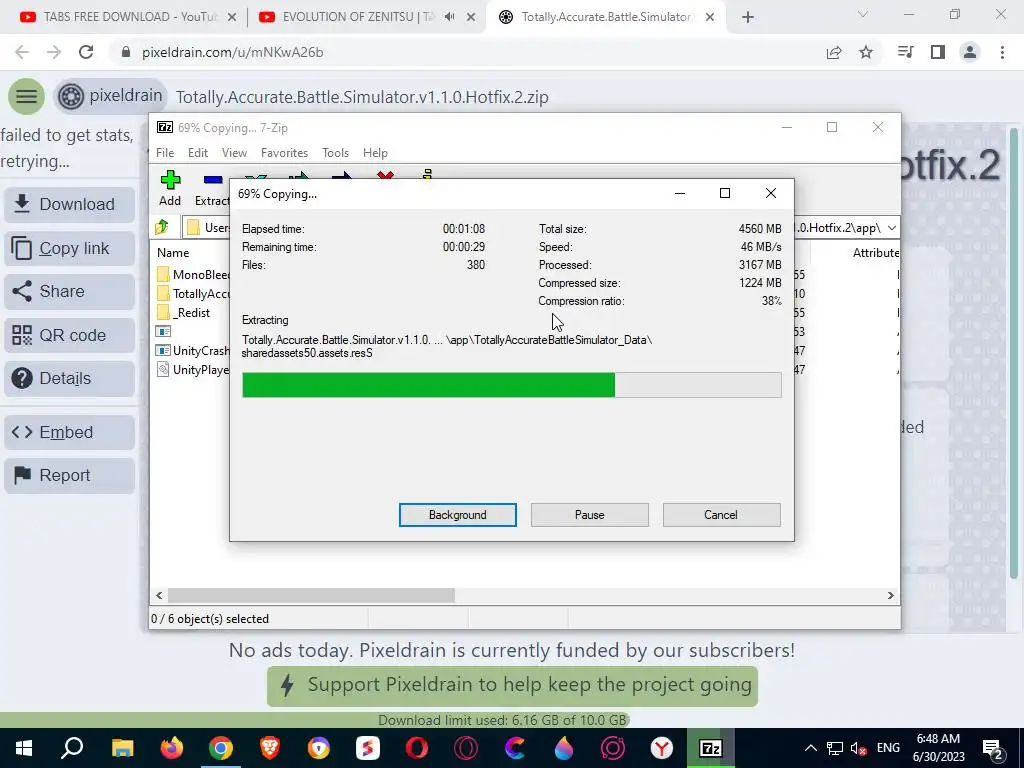Go up one folder level in 7-Zip

point(161,227)
